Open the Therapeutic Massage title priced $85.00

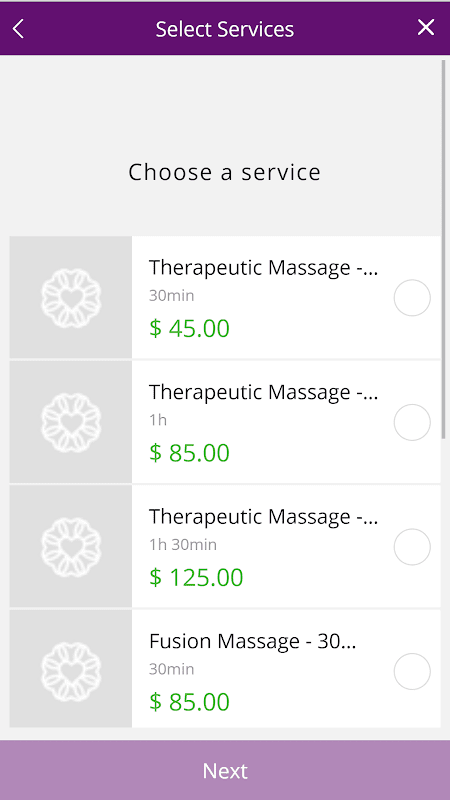click(x=263, y=392)
